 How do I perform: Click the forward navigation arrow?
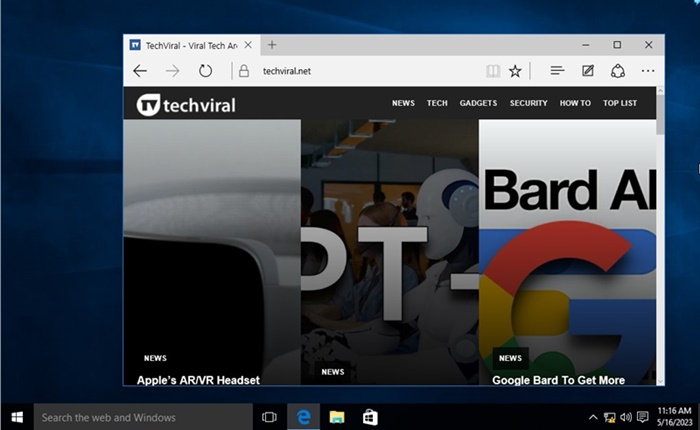[x=172, y=71]
